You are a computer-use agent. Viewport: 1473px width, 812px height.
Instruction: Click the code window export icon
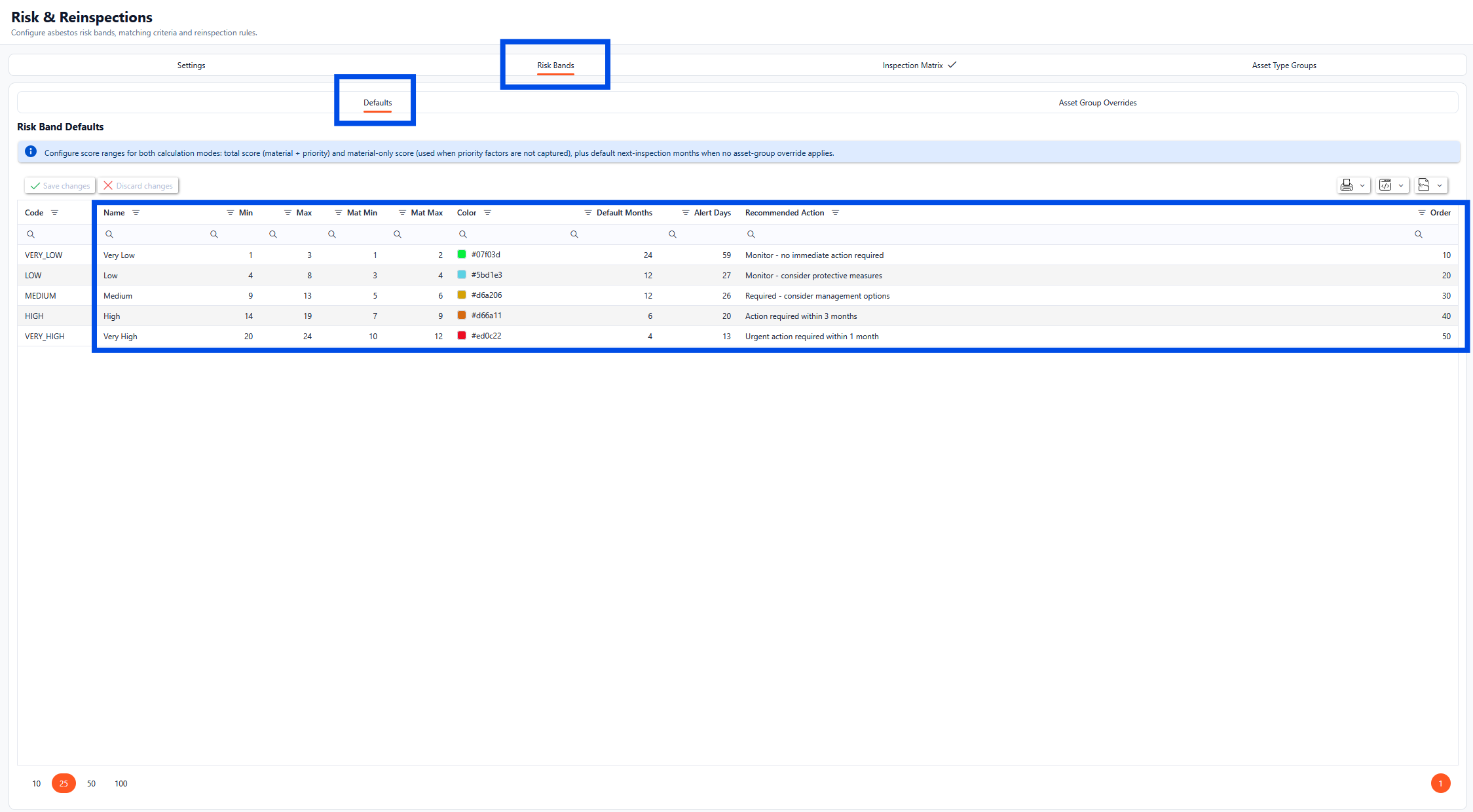(1385, 185)
